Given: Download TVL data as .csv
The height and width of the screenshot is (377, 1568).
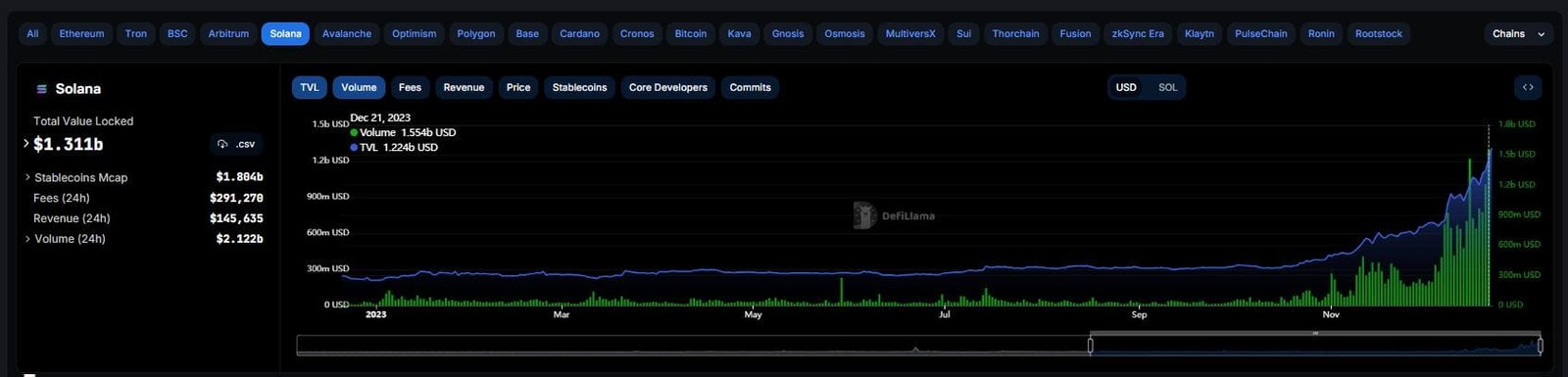Looking at the screenshot, I should tap(237, 144).
